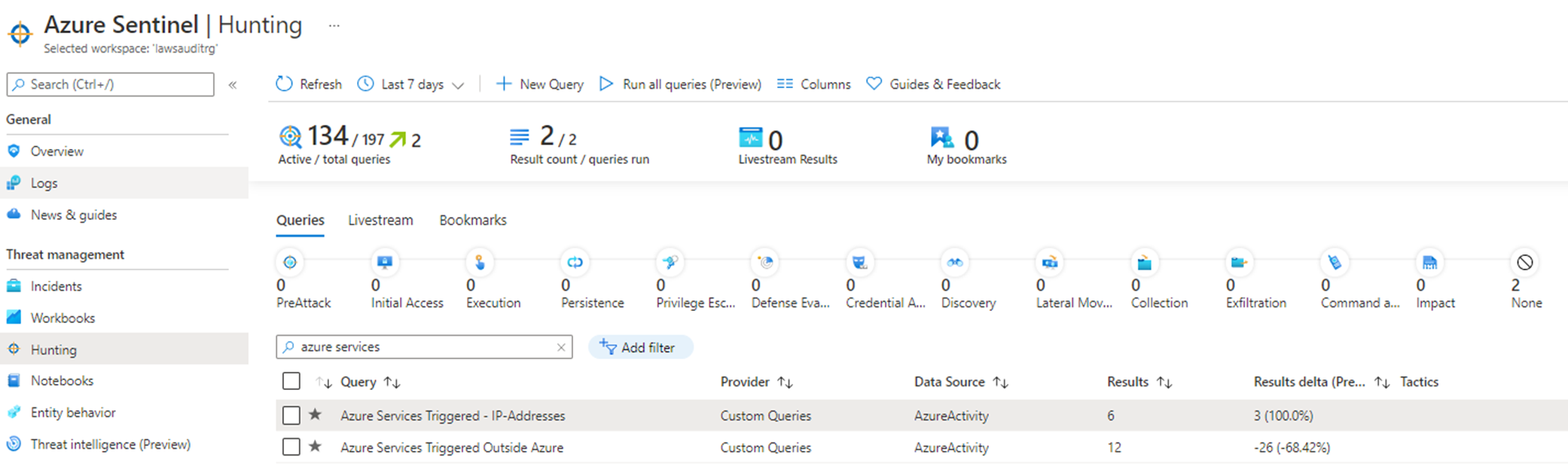The height and width of the screenshot is (472, 1568).
Task: Switch to the Livestream tab
Action: 380,220
